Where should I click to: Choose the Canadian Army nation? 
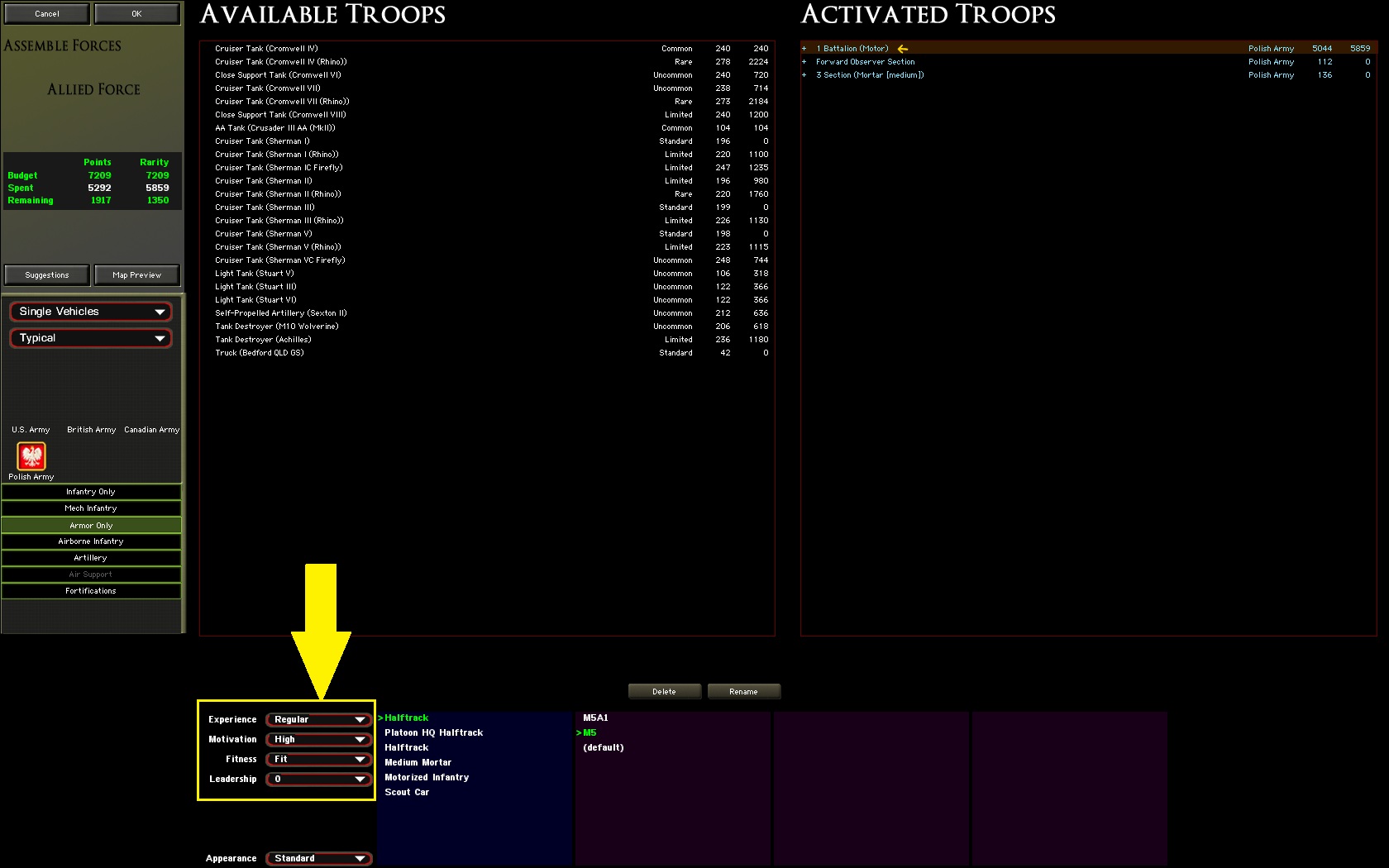(151, 430)
